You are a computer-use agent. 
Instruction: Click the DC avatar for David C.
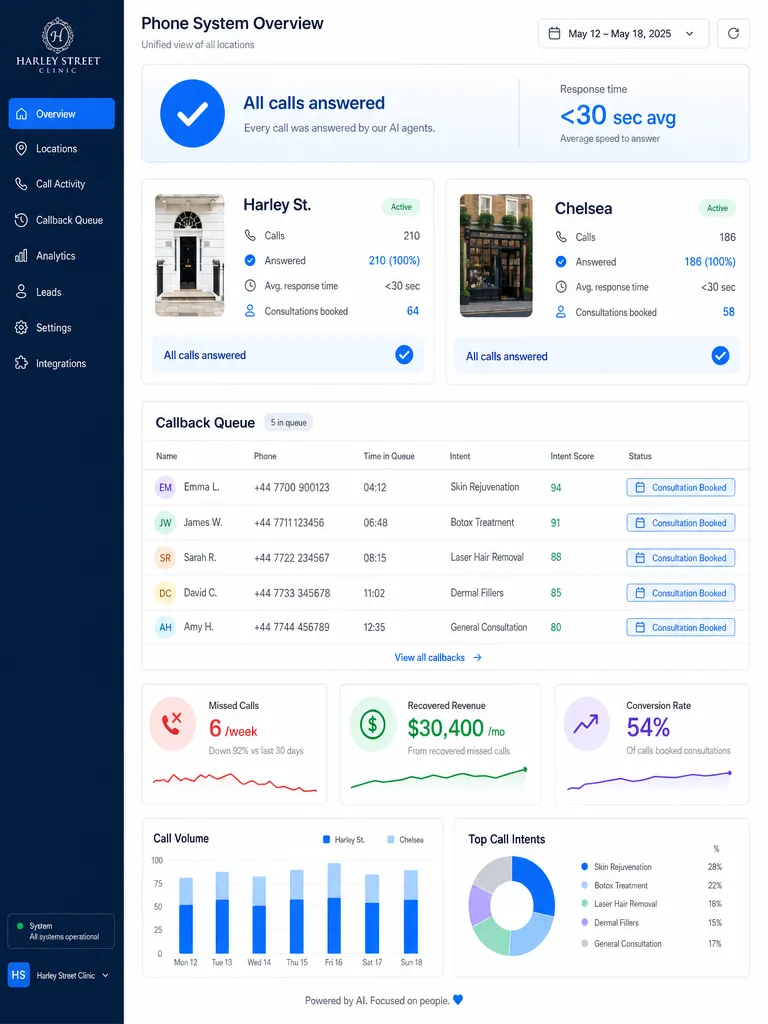165,593
